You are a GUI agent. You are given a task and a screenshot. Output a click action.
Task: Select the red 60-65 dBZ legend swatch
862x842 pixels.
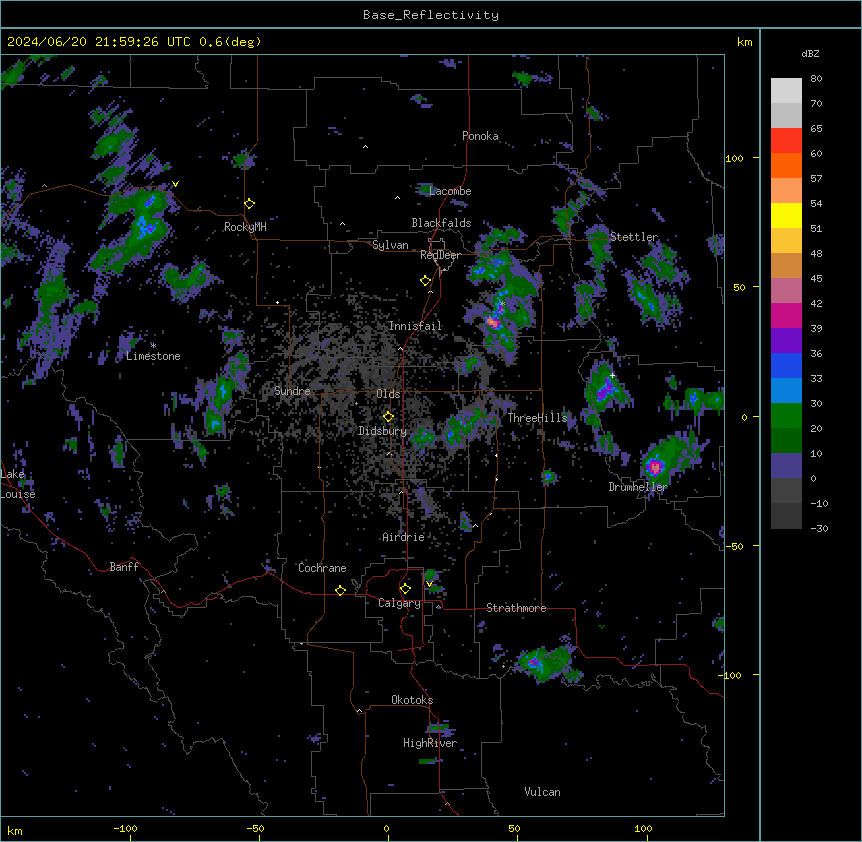(x=786, y=141)
